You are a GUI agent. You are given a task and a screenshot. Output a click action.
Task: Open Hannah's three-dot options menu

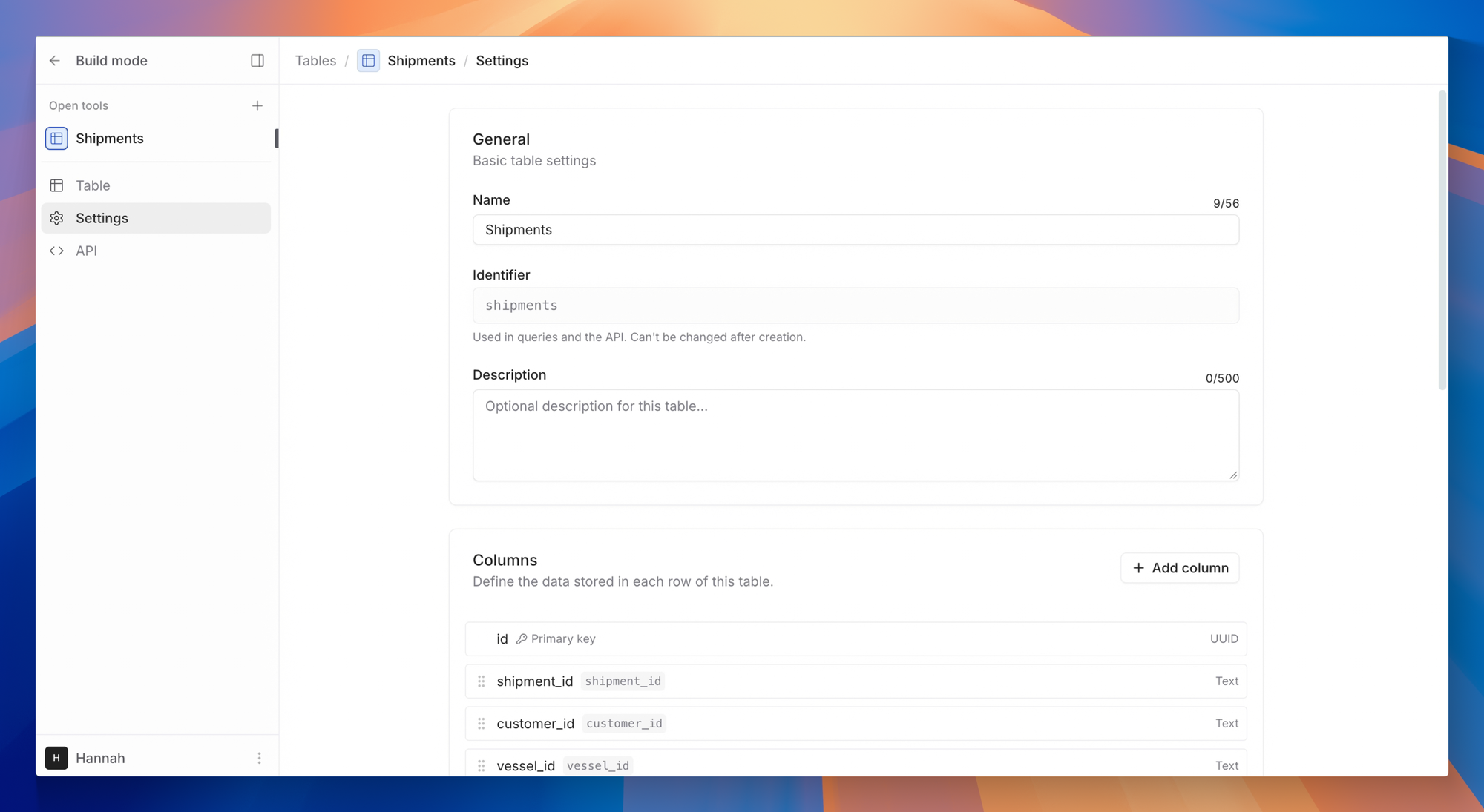click(259, 758)
